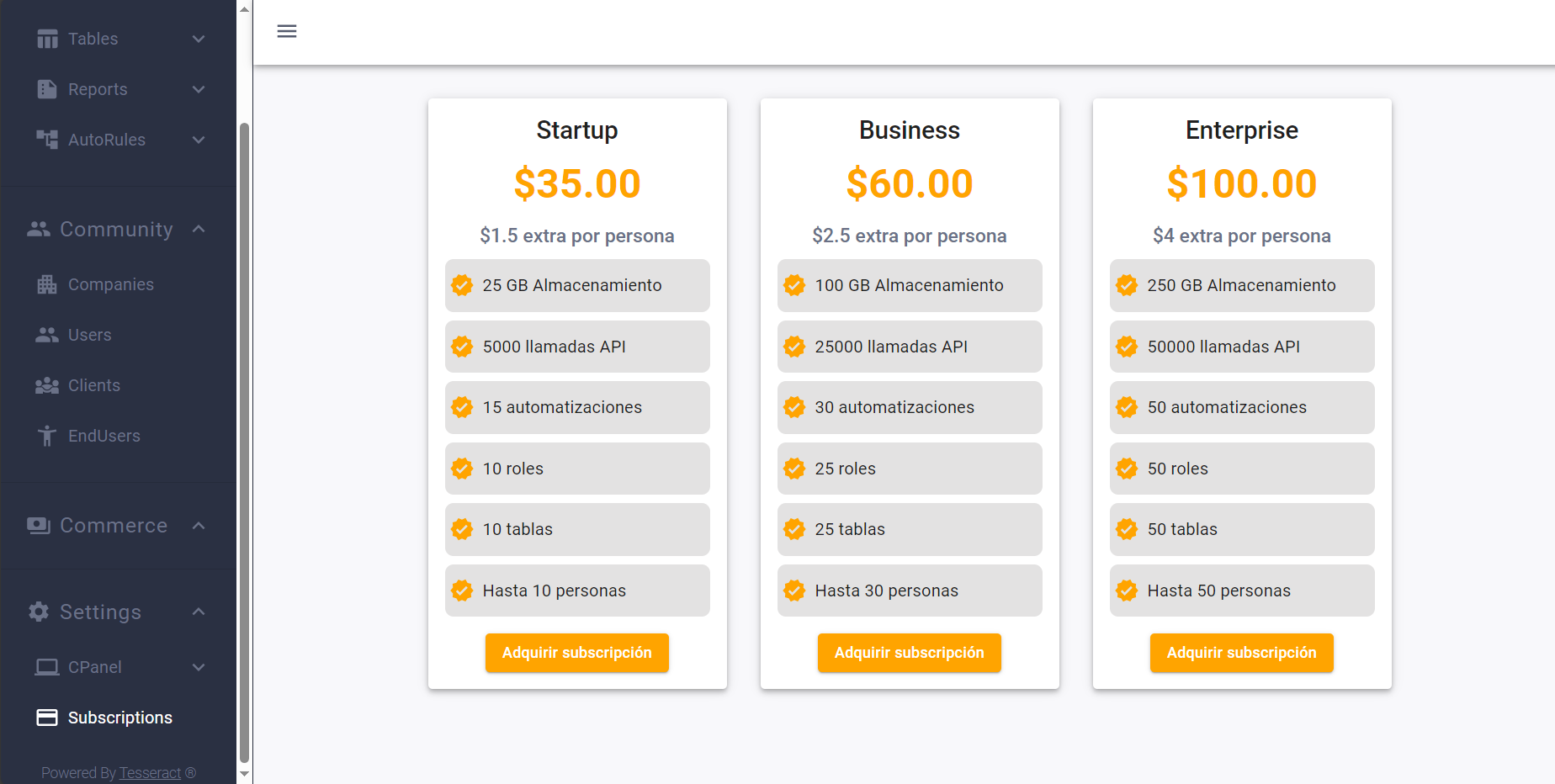Expand the Tables dropdown chevron
1555x784 pixels.
[199, 39]
